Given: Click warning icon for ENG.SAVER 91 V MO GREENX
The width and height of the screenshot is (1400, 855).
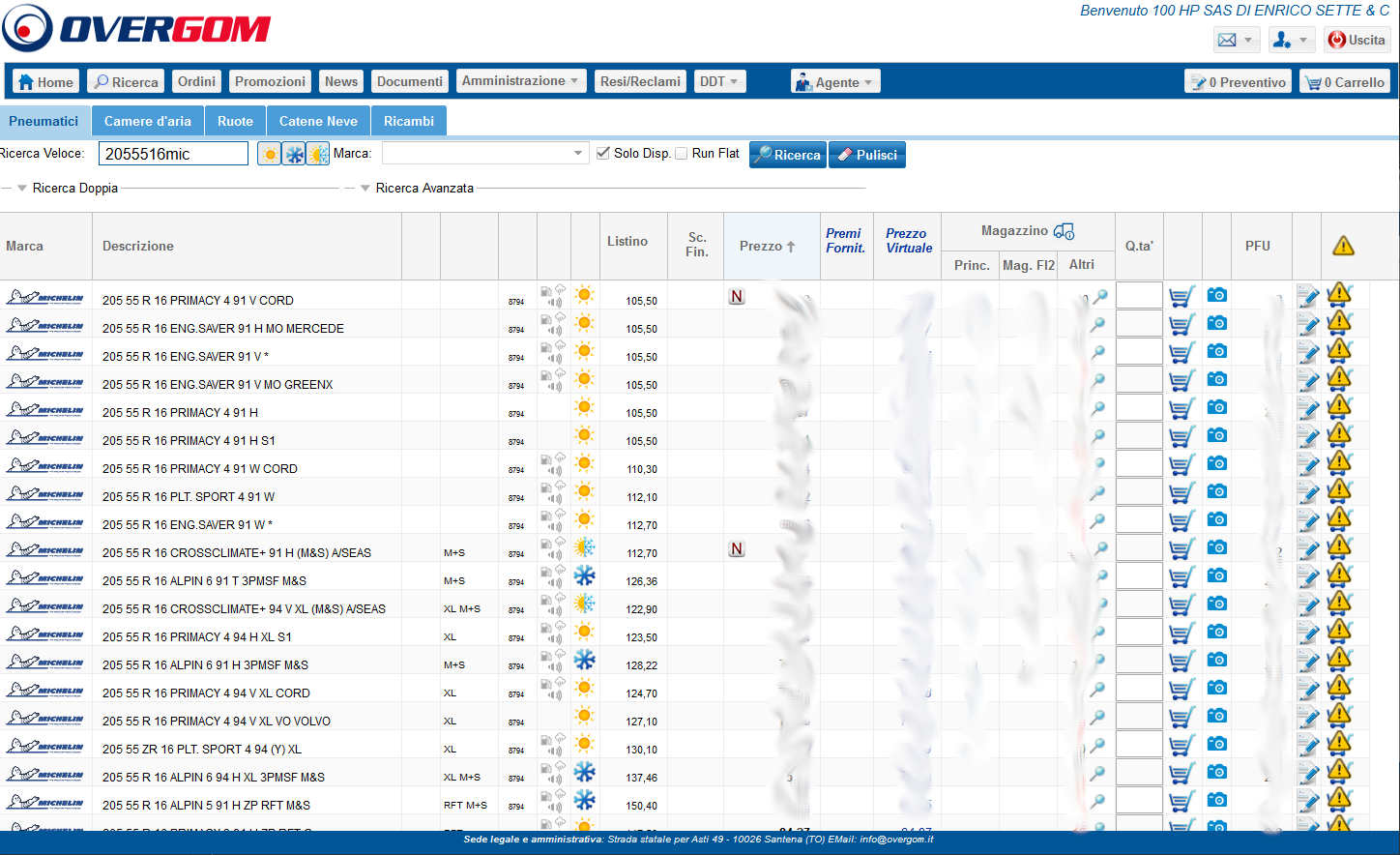Looking at the screenshot, I should [1339, 378].
